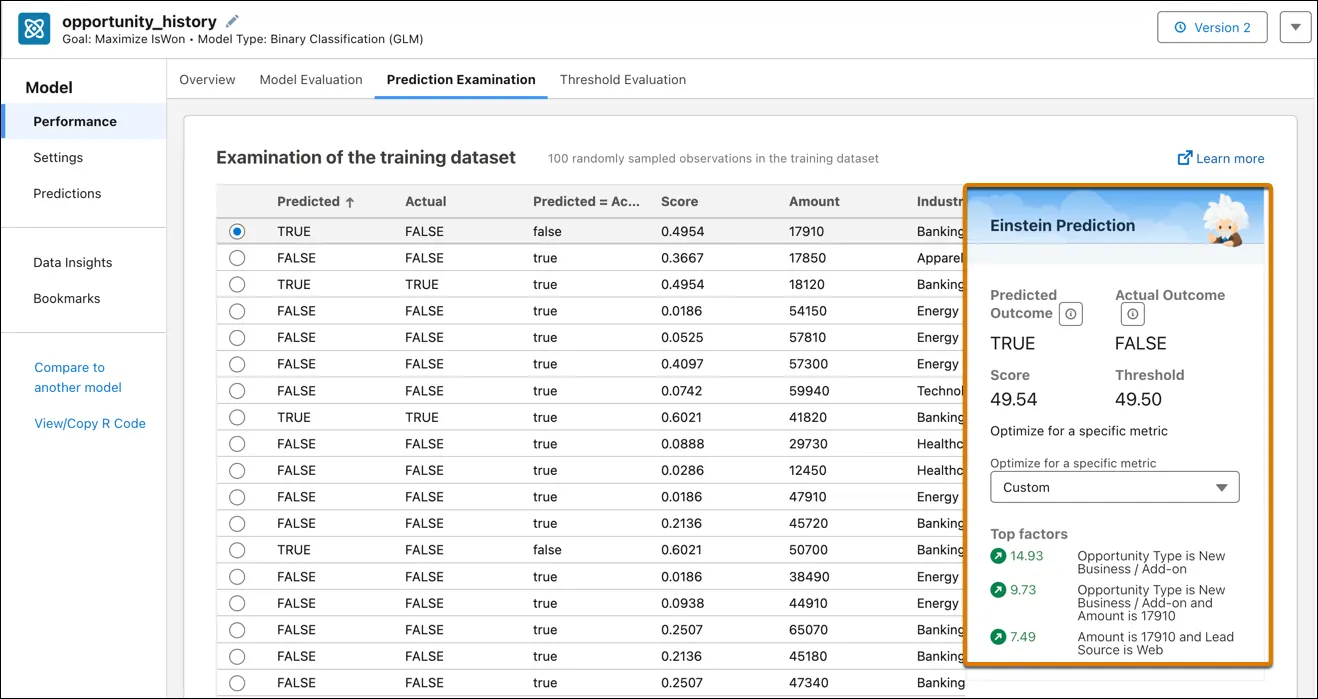Click the score value 0.0938
Image resolution: width=1318 pixels, height=699 pixels.
click(682, 603)
